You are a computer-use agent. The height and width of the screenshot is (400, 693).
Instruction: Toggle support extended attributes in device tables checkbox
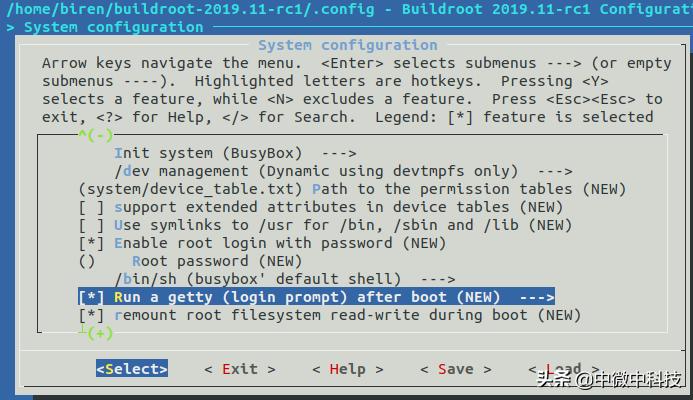point(91,207)
